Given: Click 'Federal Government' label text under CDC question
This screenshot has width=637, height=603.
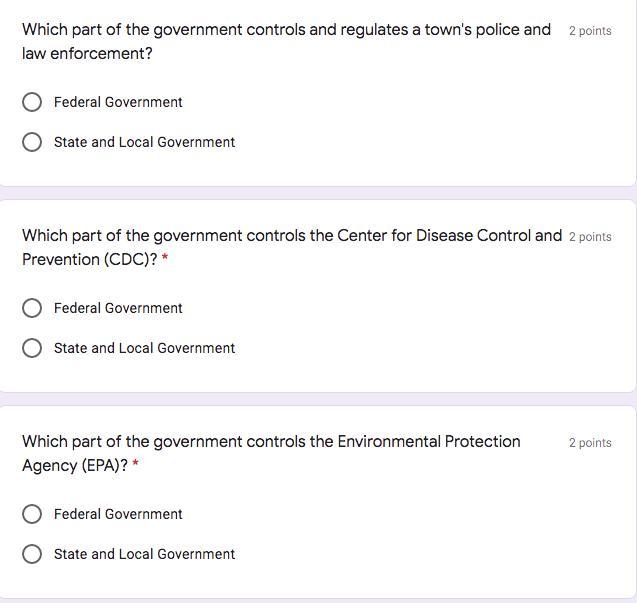Looking at the screenshot, I should click(118, 308).
